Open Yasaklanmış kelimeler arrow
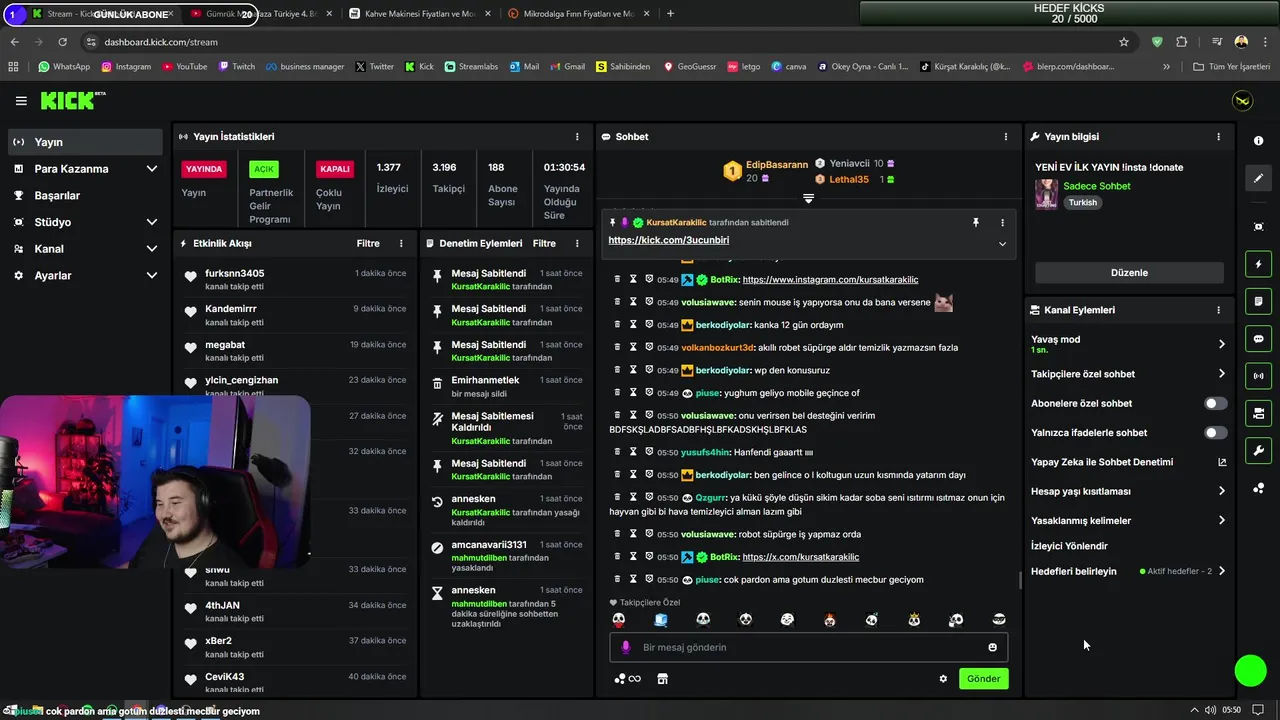This screenshot has width=1280, height=720. tap(1221, 520)
